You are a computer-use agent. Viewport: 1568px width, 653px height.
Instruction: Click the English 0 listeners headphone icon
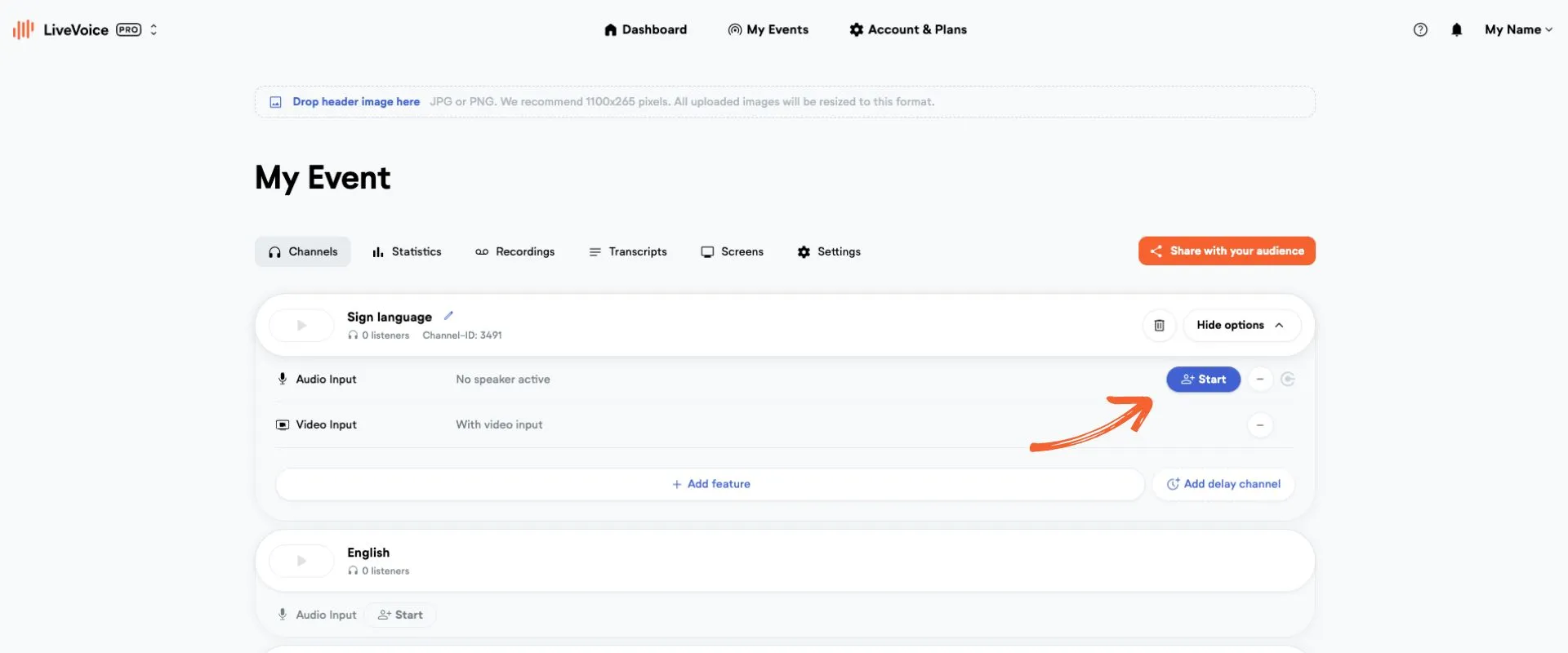(x=353, y=571)
